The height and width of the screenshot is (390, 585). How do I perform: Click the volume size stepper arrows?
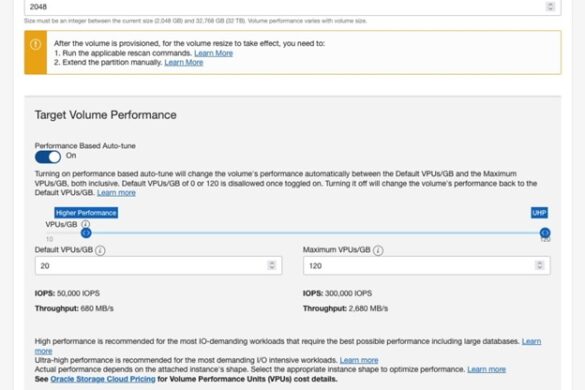(x=550, y=6)
